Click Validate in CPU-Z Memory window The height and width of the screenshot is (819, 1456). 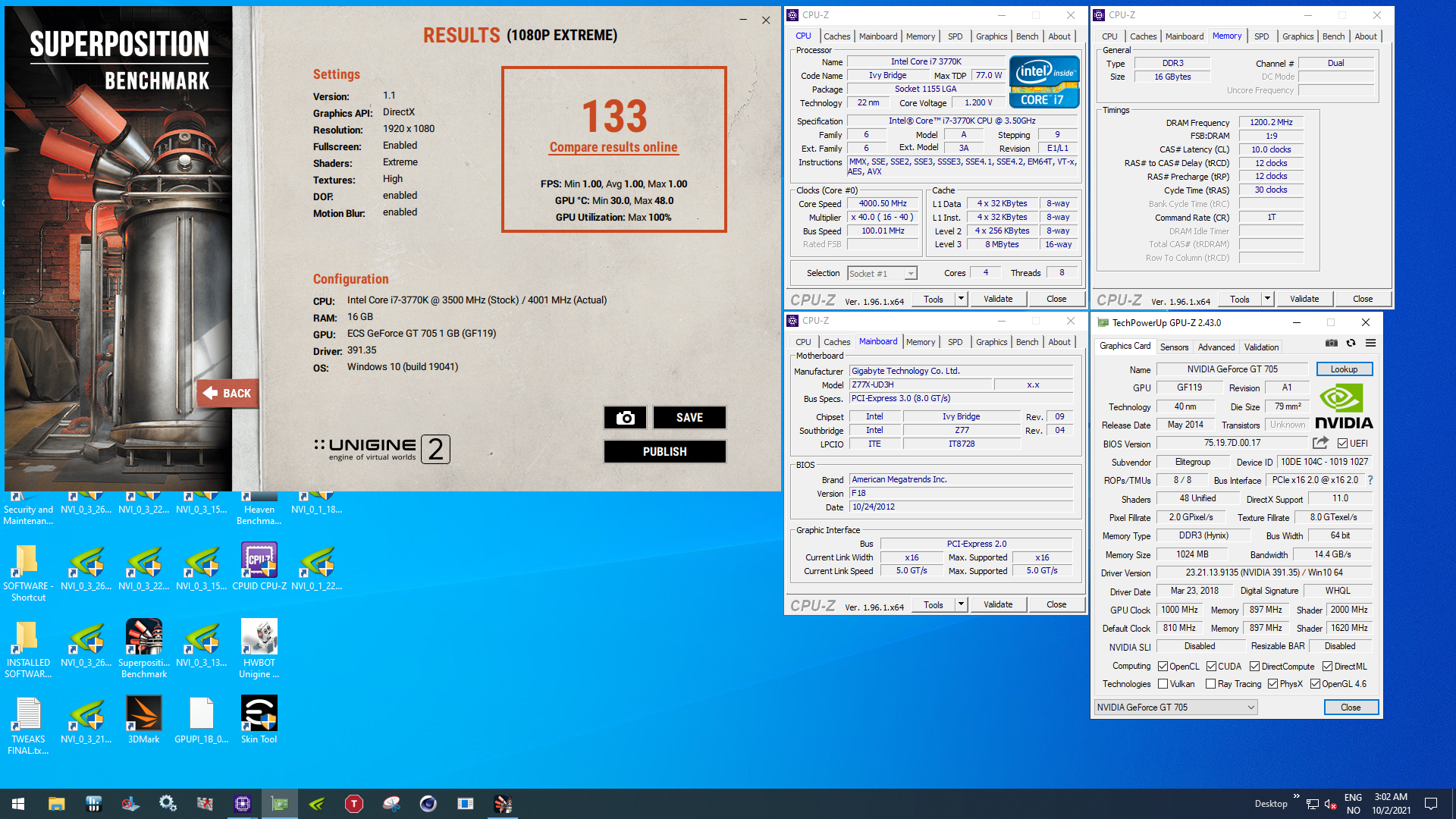[x=1304, y=299]
